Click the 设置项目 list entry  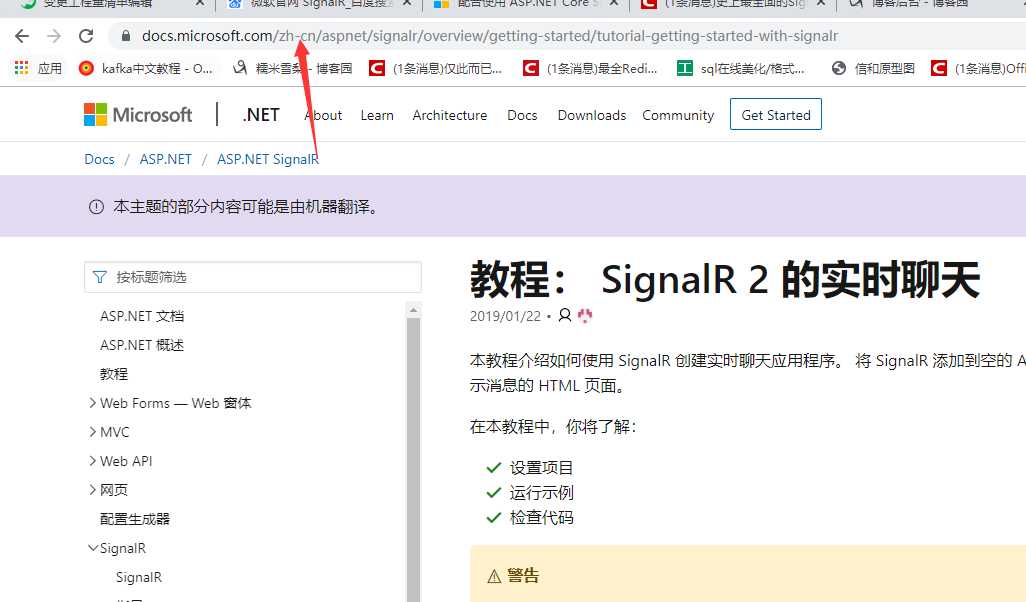(541, 468)
